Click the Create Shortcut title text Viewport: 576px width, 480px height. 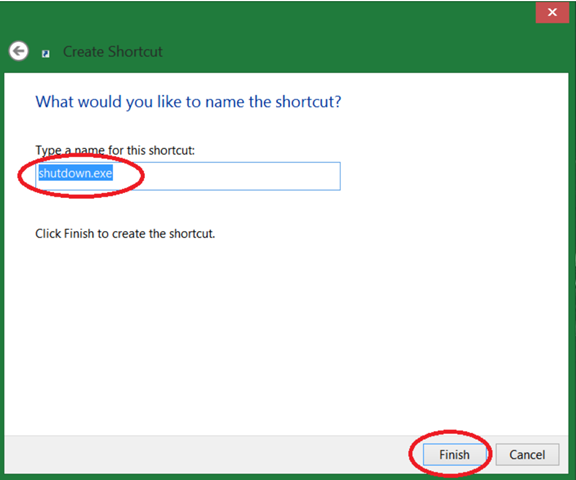113,52
